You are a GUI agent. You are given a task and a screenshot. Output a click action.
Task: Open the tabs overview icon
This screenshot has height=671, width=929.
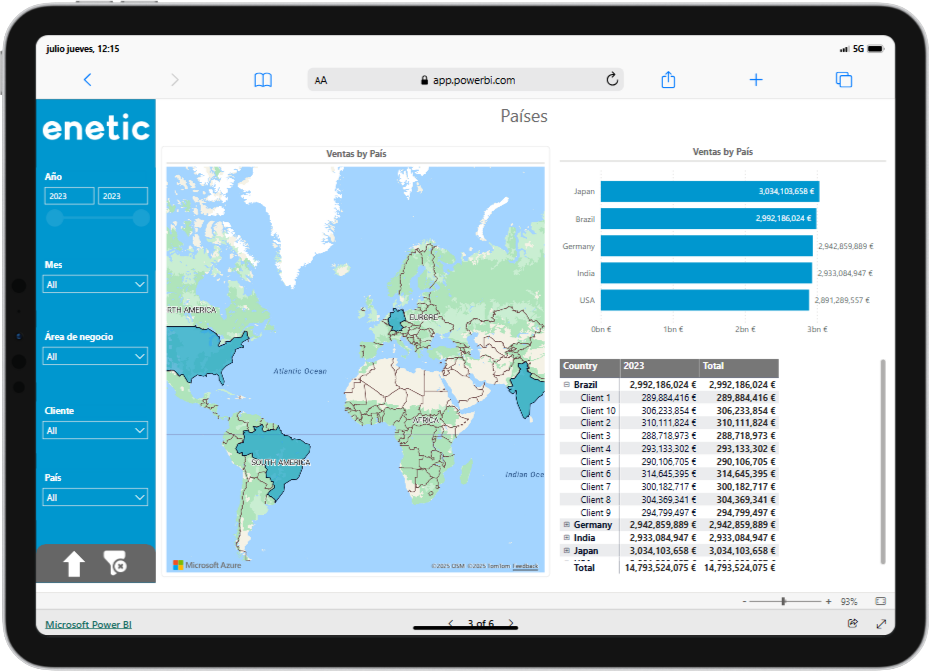pyautogui.click(x=844, y=79)
